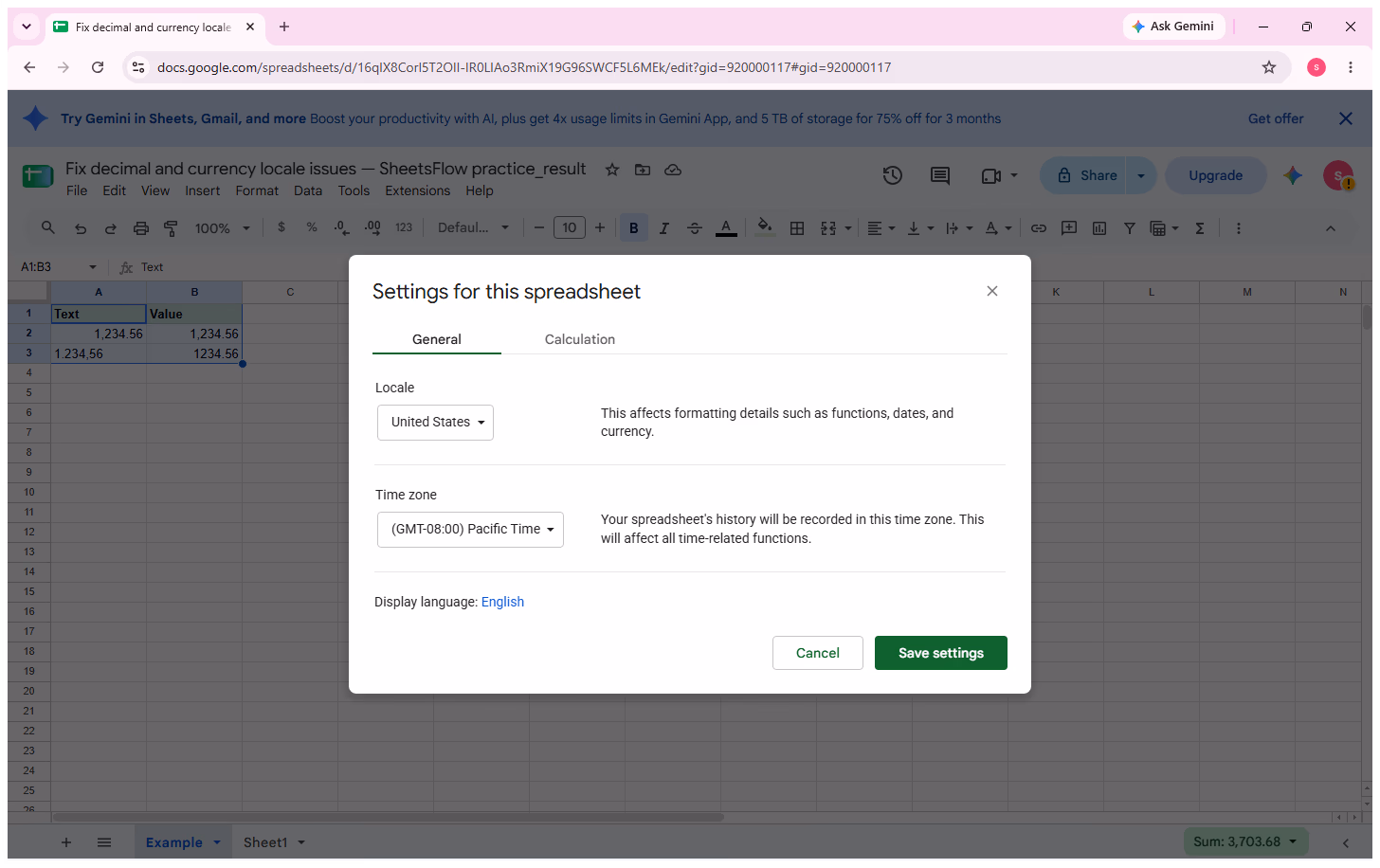The image size is (1380, 868).
Task: Open the font family dropdown
Action: pos(473,228)
